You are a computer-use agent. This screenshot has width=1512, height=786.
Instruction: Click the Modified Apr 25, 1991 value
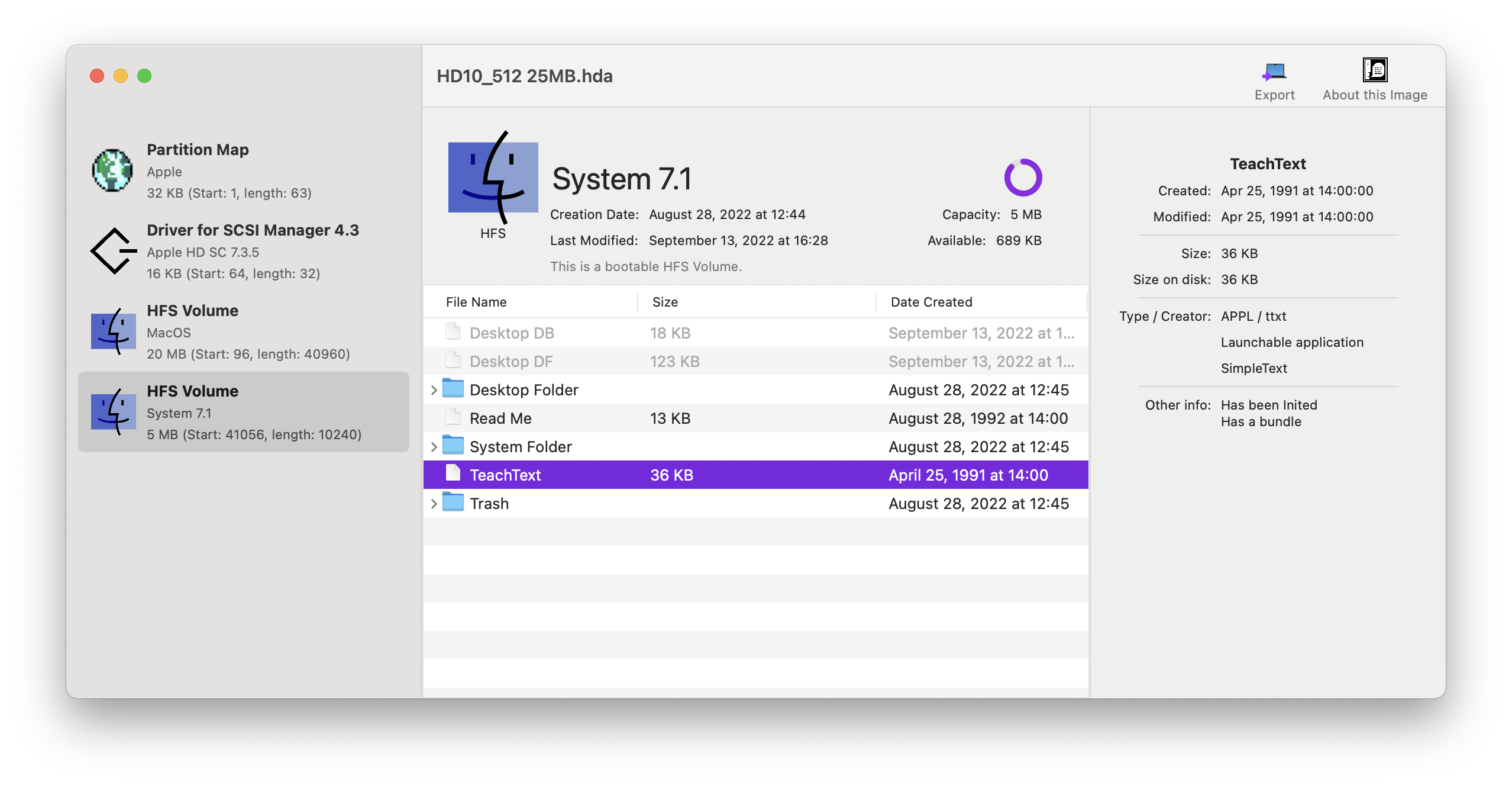pyautogui.click(x=1297, y=217)
